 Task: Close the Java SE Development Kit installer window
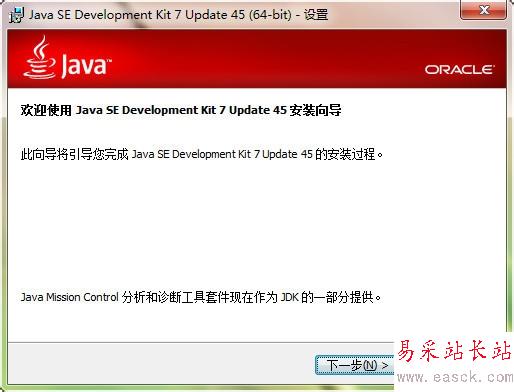click(x=483, y=10)
